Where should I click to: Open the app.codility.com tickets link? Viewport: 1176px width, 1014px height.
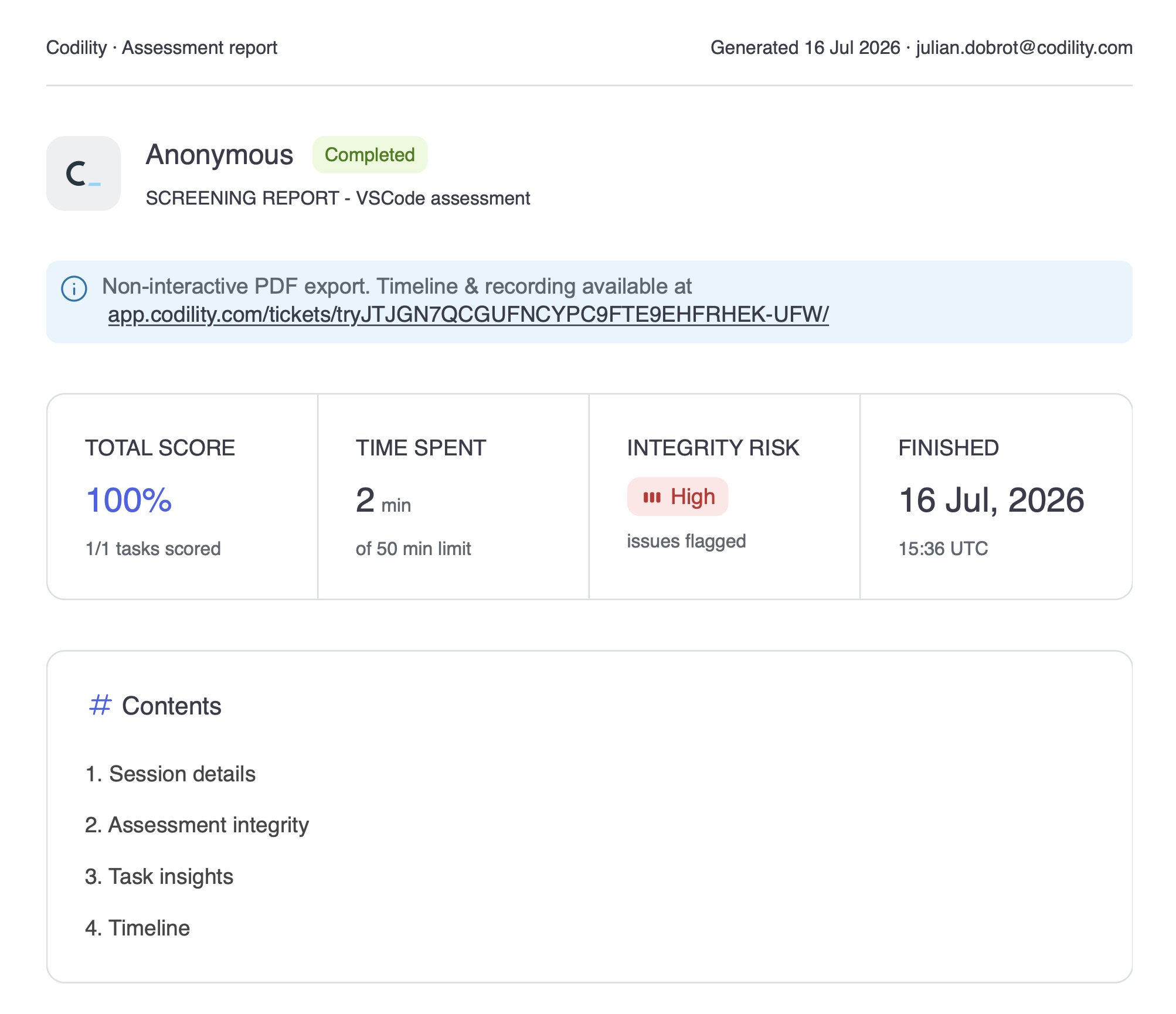(x=468, y=315)
